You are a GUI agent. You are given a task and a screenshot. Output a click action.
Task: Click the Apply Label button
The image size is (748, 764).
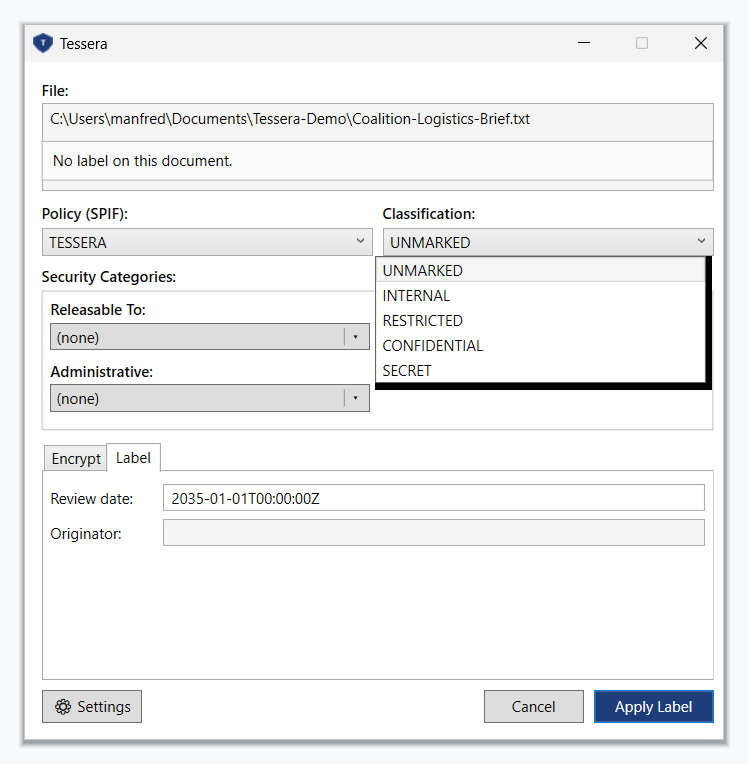(653, 707)
